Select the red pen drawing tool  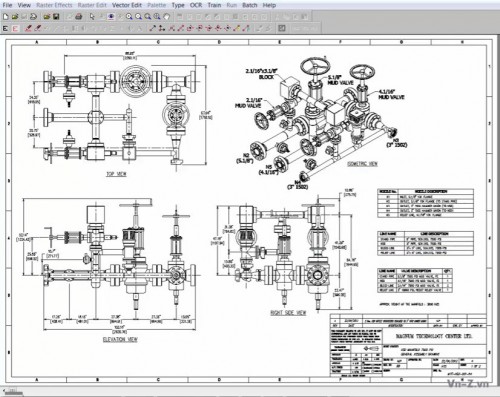(28, 29)
